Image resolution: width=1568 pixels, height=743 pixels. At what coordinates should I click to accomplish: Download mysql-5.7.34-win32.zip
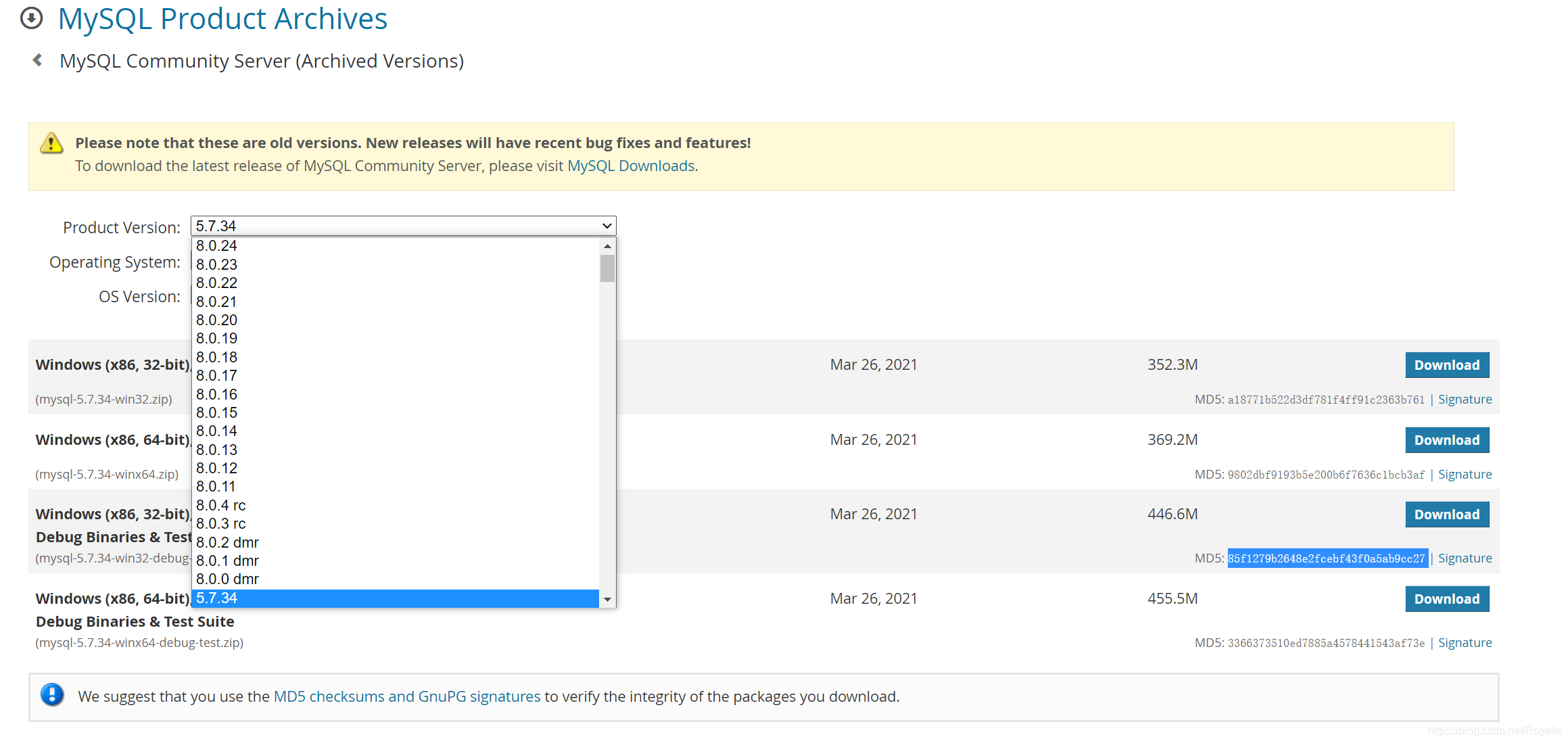(1447, 364)
